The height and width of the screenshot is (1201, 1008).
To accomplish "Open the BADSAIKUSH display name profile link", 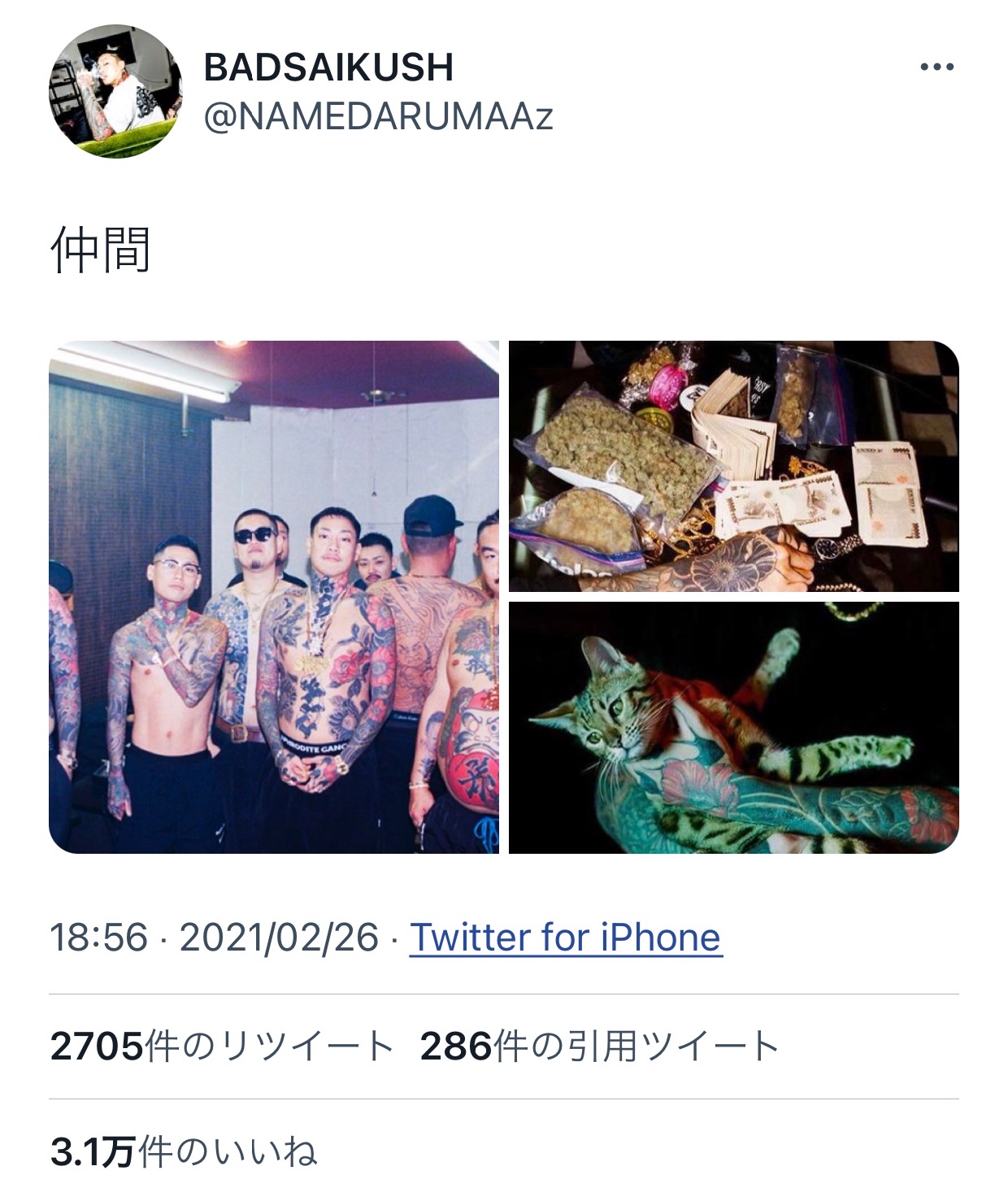I will [x=328, y=67].
